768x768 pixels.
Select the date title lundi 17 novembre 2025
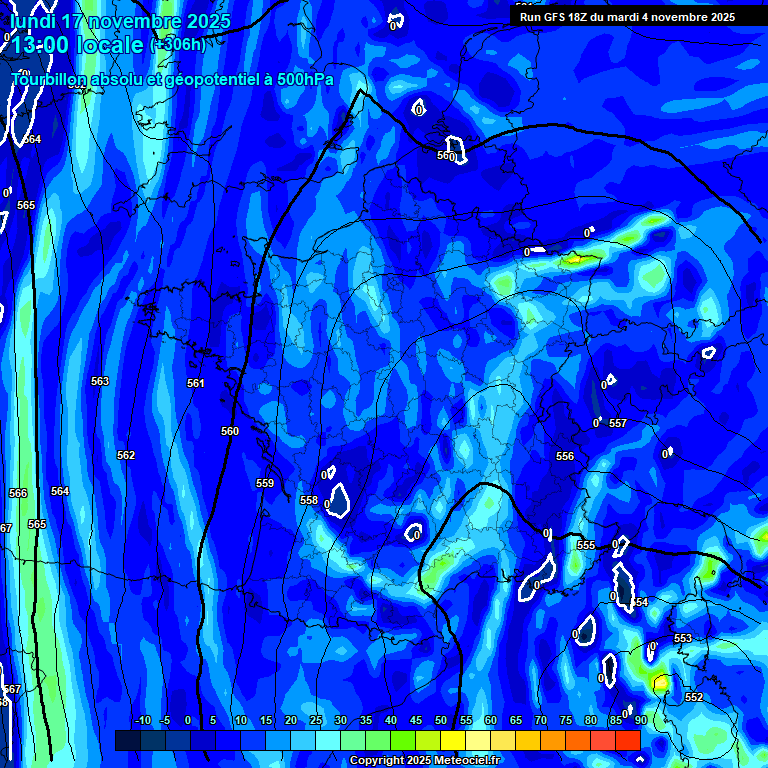coord(120,21)
